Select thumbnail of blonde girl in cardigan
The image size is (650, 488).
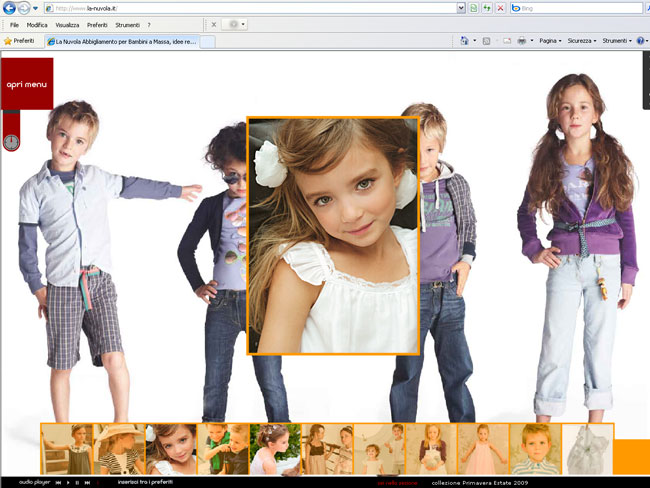pyautogui.click(x=431, y=449)
